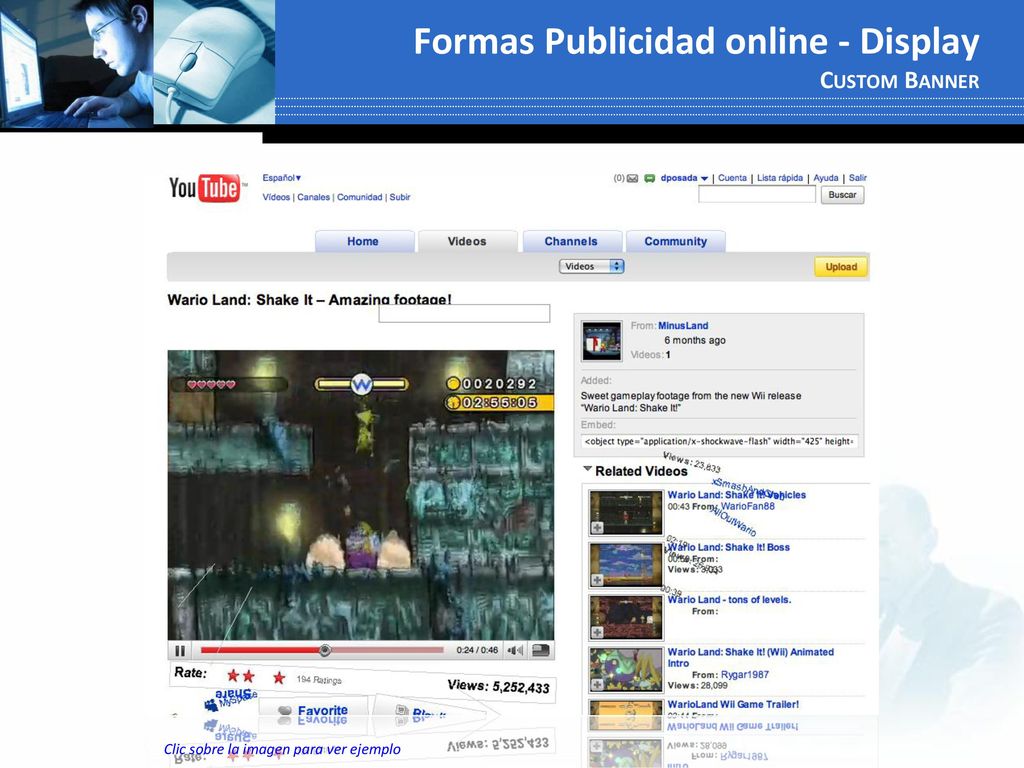Screen dimensions: 1024x768
Task: Open the inbox envelope icon
Action: 632,178
